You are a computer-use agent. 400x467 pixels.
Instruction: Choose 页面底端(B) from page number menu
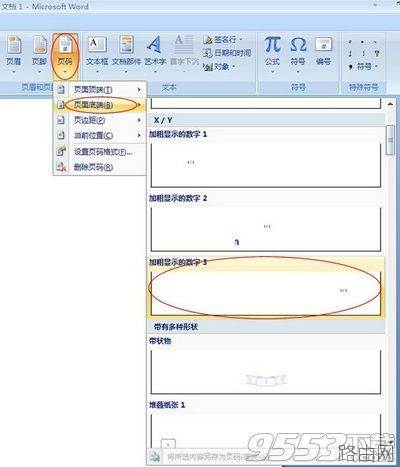tap(100, 105)
